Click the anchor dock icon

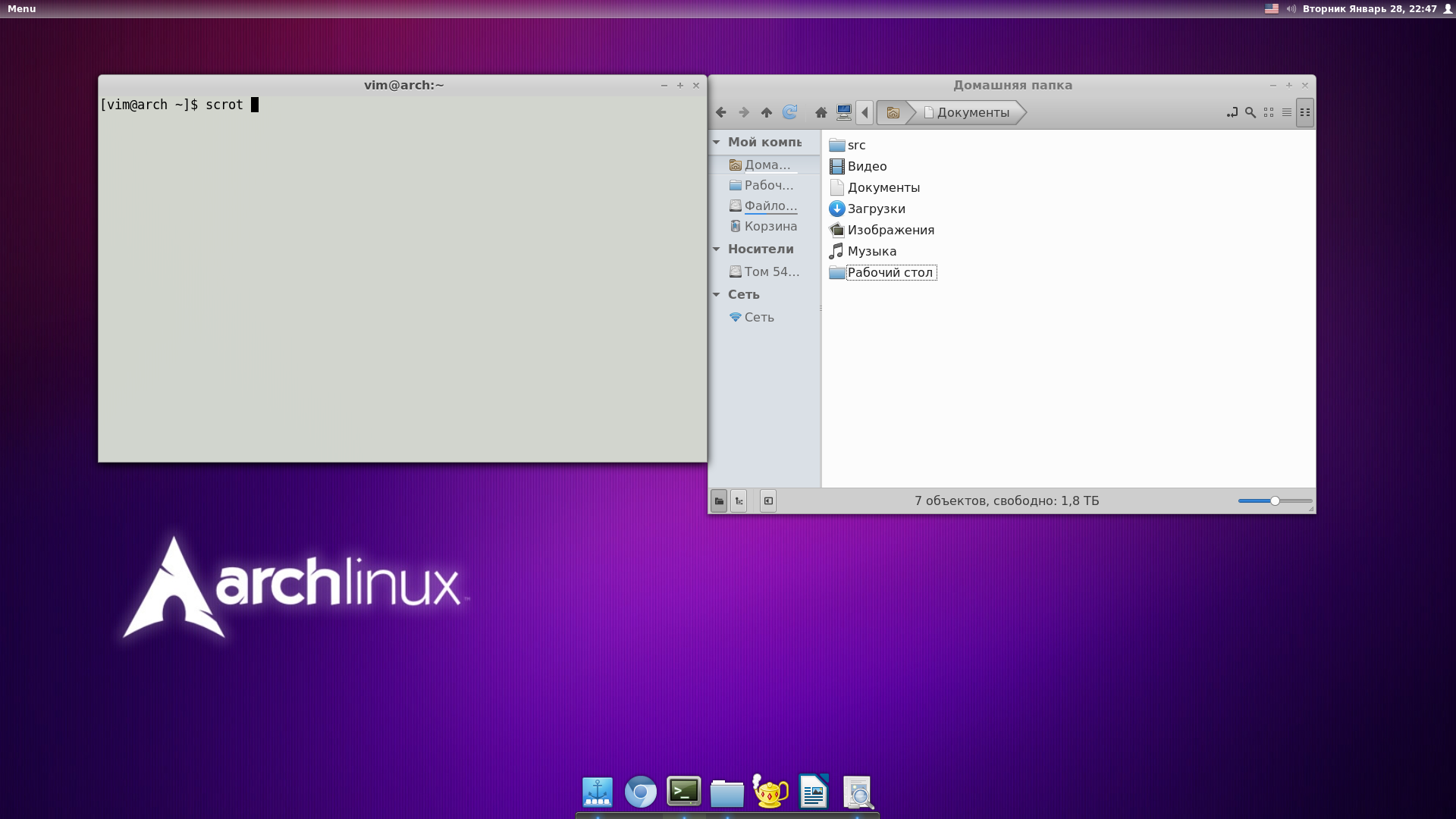coord(598,792)
